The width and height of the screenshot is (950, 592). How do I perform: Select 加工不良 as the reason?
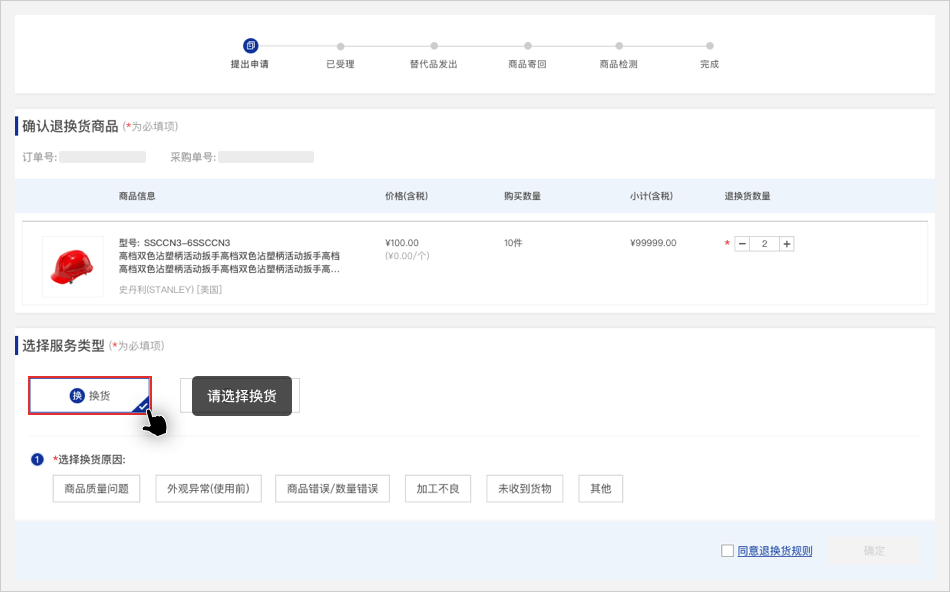pos(438,489)
